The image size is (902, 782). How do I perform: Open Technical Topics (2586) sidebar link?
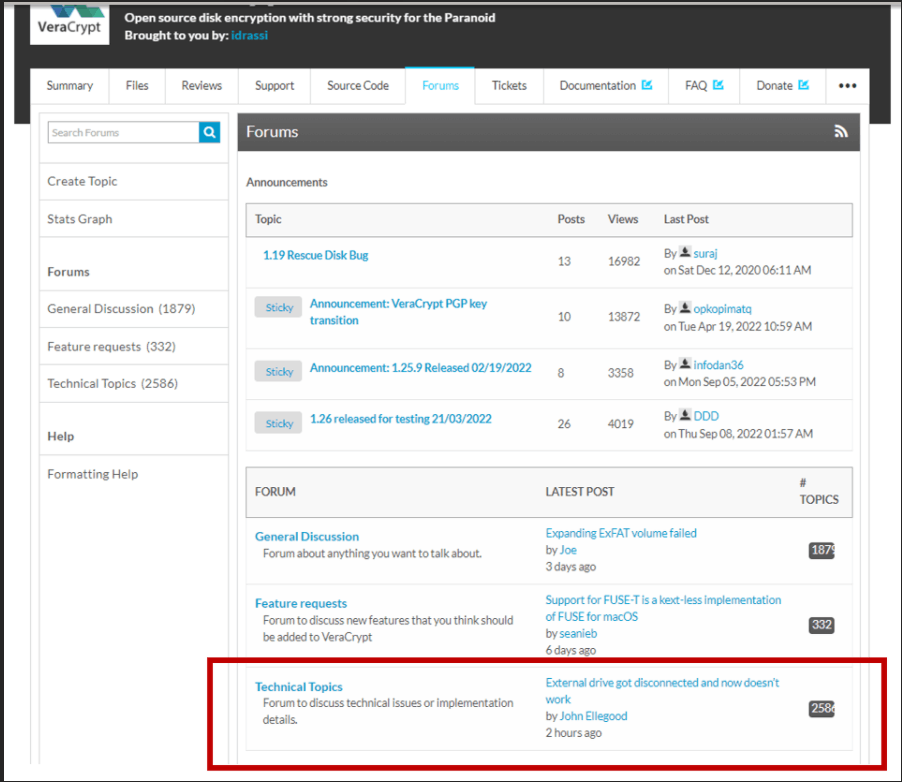(112, 383)
